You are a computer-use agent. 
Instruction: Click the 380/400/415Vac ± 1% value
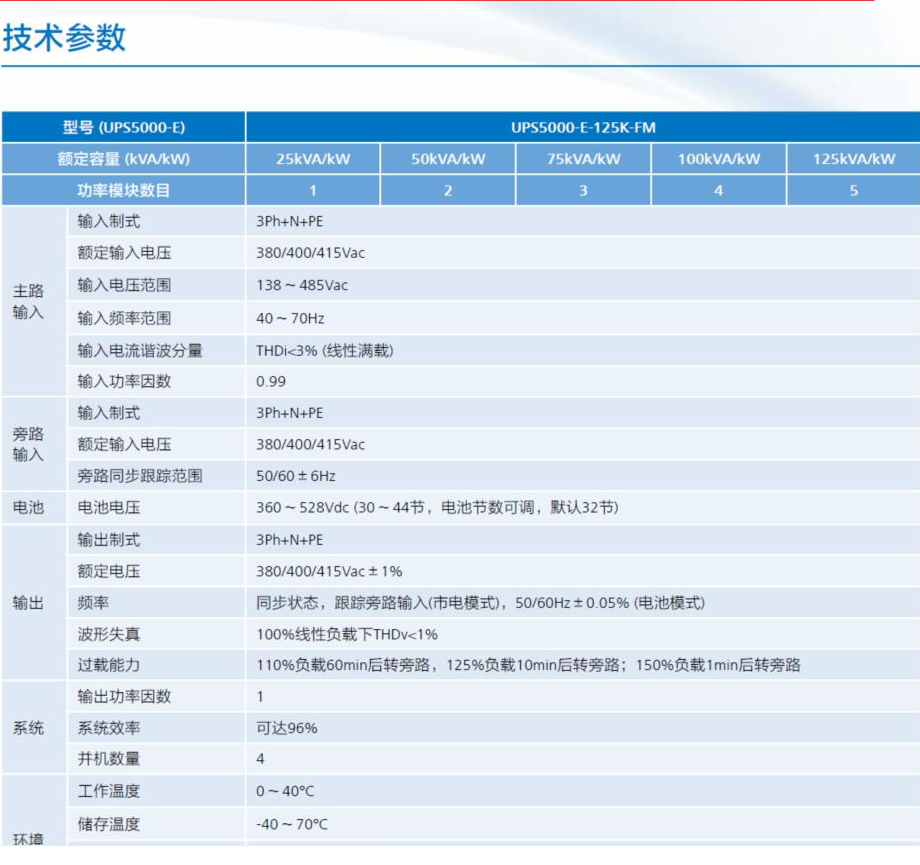[329, 572]
